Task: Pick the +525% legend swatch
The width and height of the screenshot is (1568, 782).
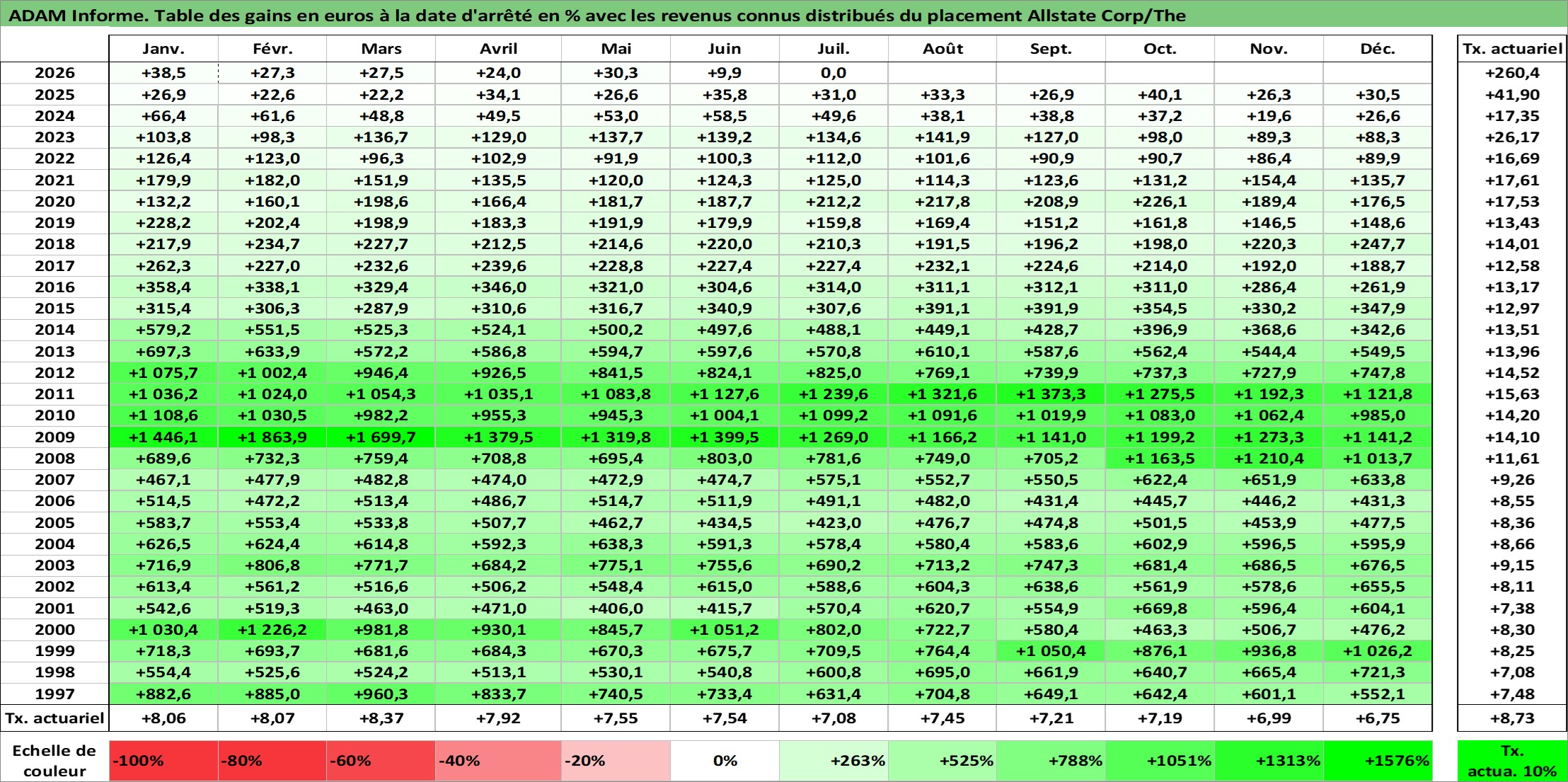Action: click(942, 761)
